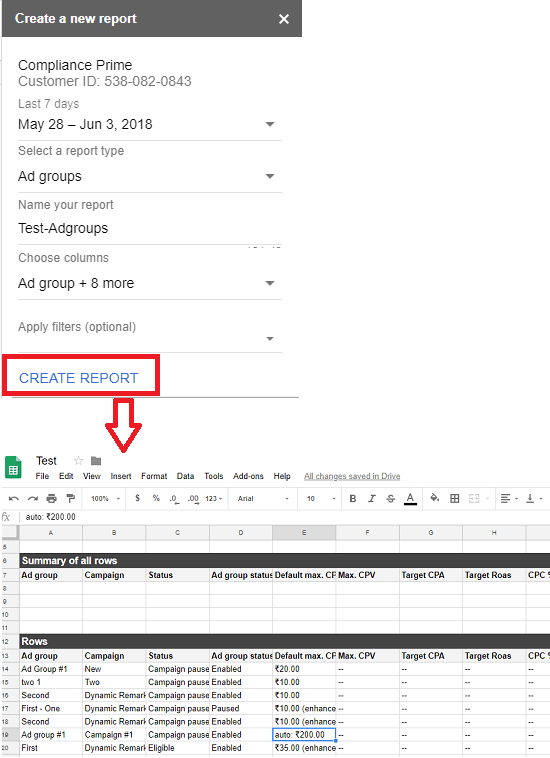Open the Format menu
The image size is (550, 758).
point(154,476)
